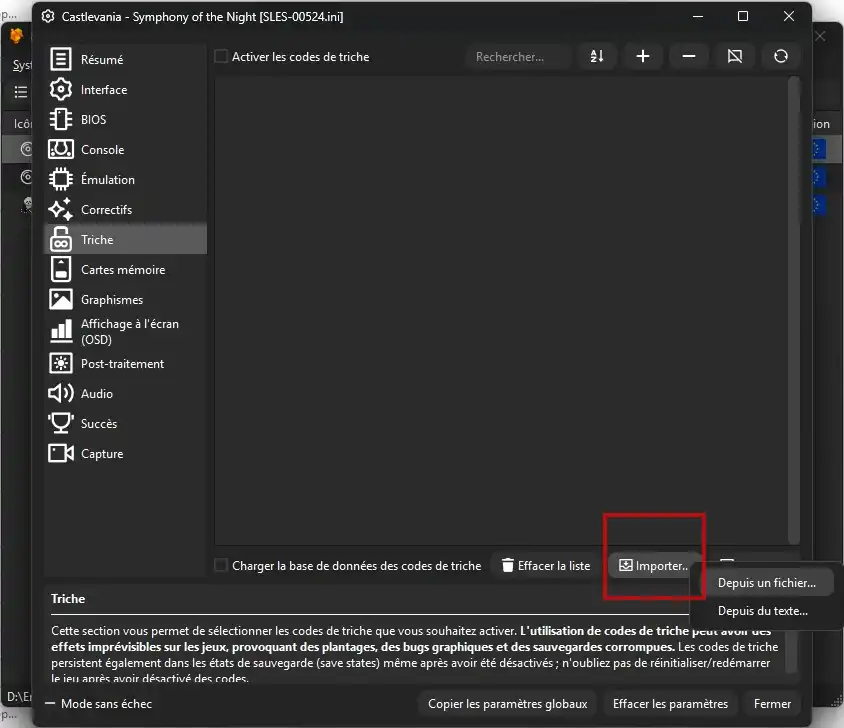This screenshot has height=728, width=844.
Task: Open the Résumé settings page
Action: 125,59
